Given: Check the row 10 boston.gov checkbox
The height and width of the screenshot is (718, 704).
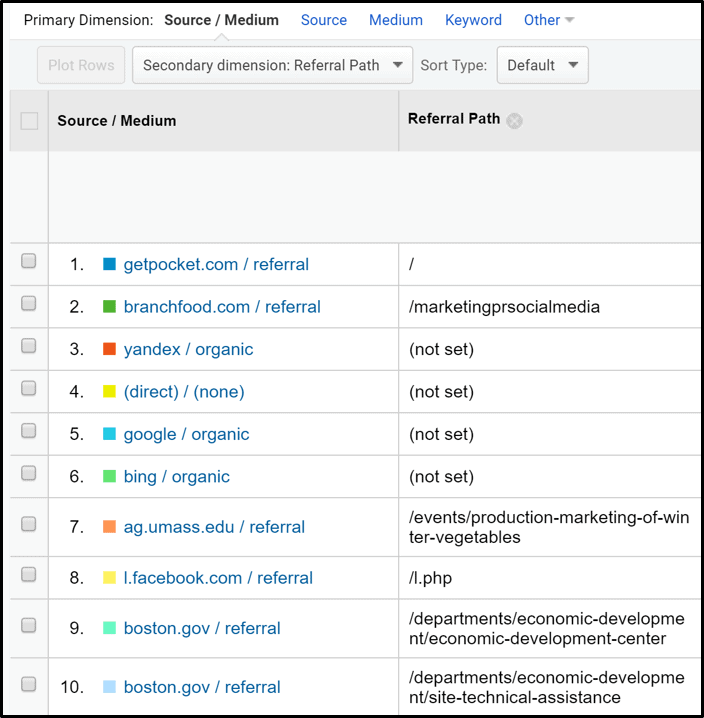Looking at the screenshot, I should (x=29, y=684).
